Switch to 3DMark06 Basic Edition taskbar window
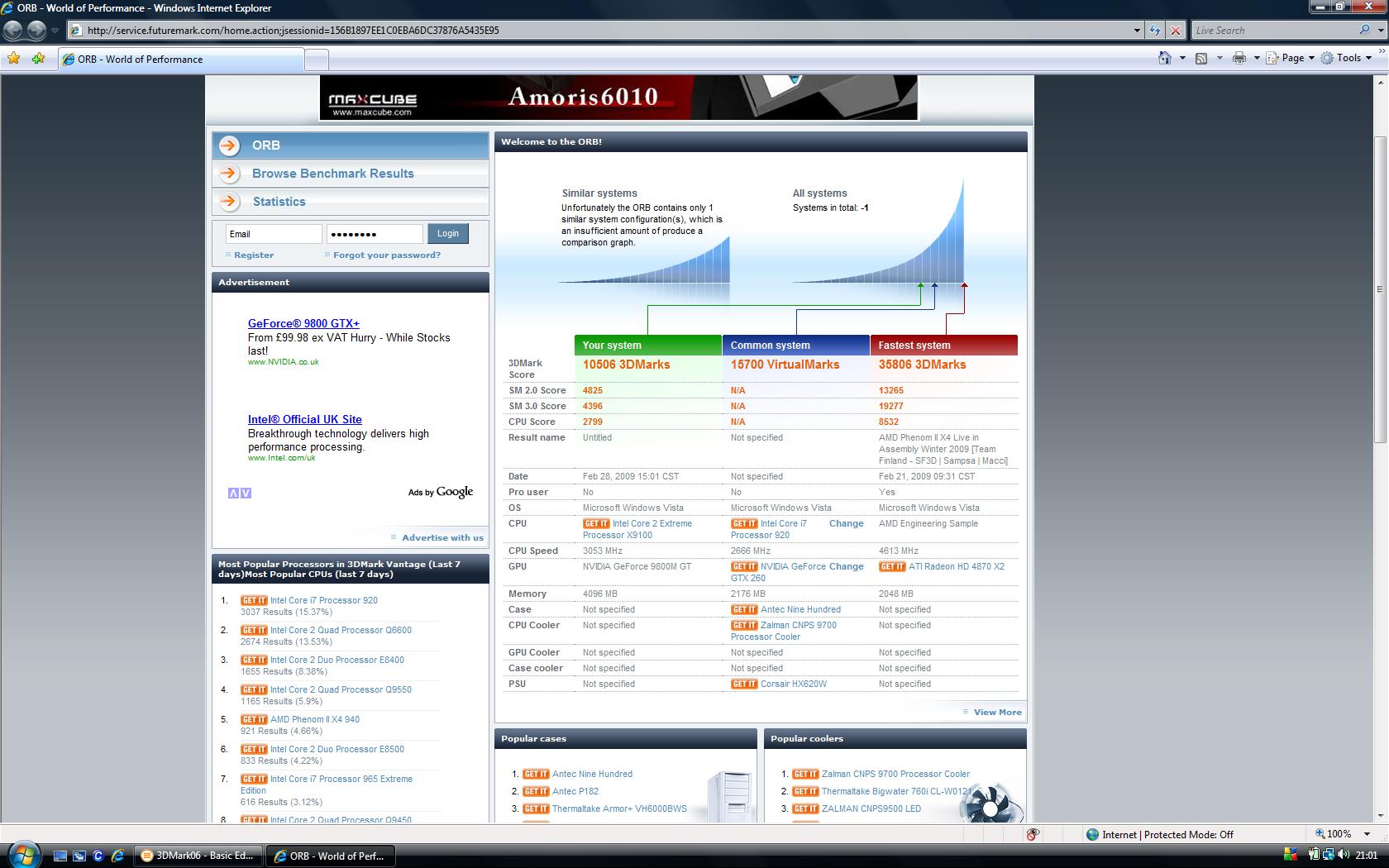 click(198, 856)
